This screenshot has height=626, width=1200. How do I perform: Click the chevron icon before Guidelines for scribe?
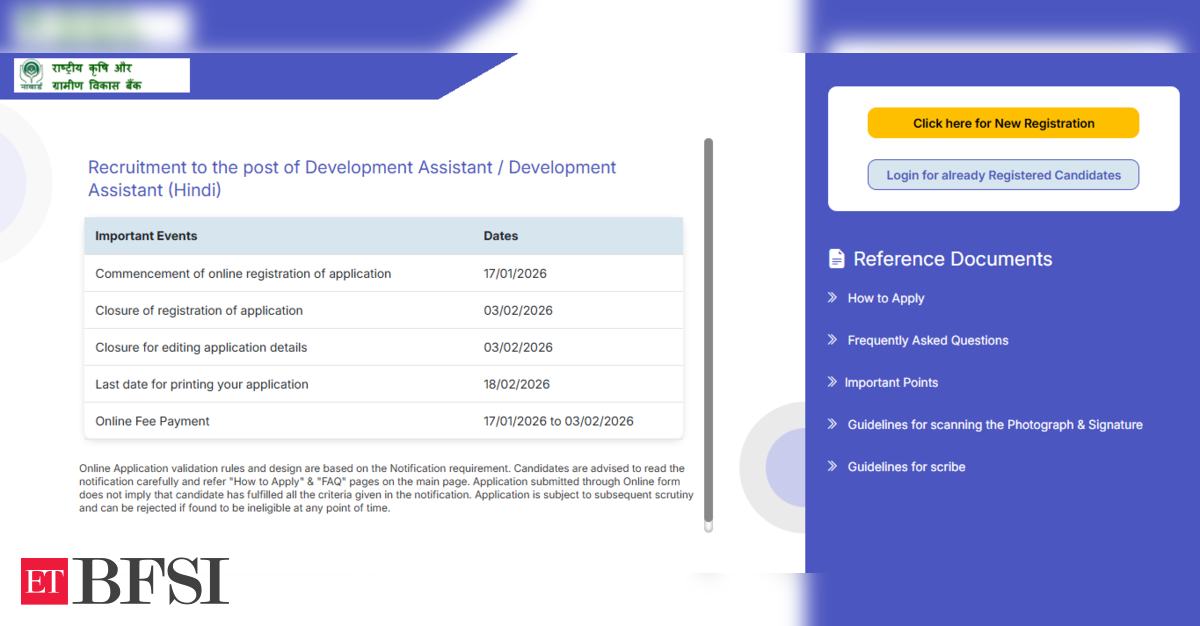point(832,466)
